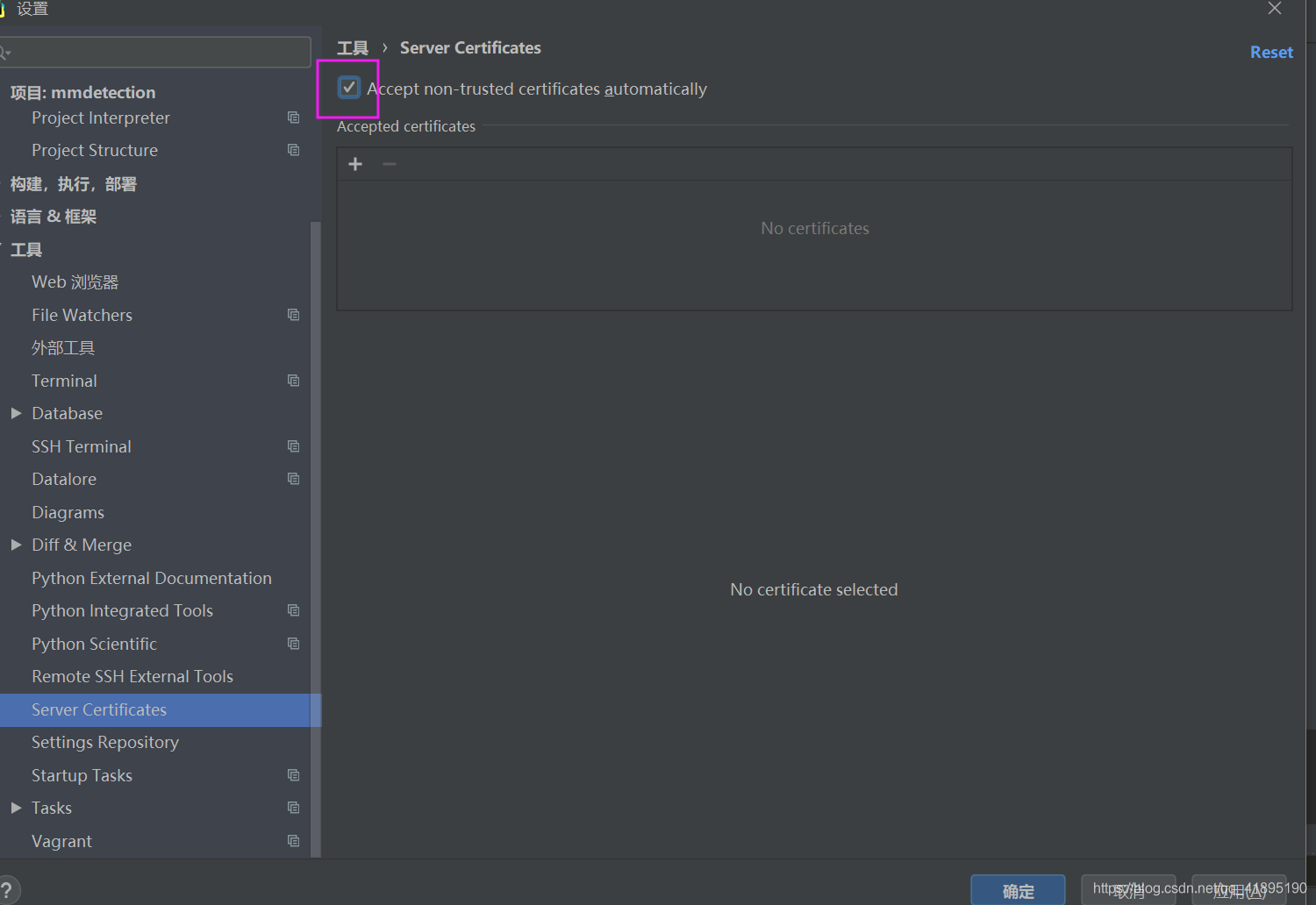Click the project-level icon beside Terminal
This screenshot has width=1316, height=905.
pos(293,381)
